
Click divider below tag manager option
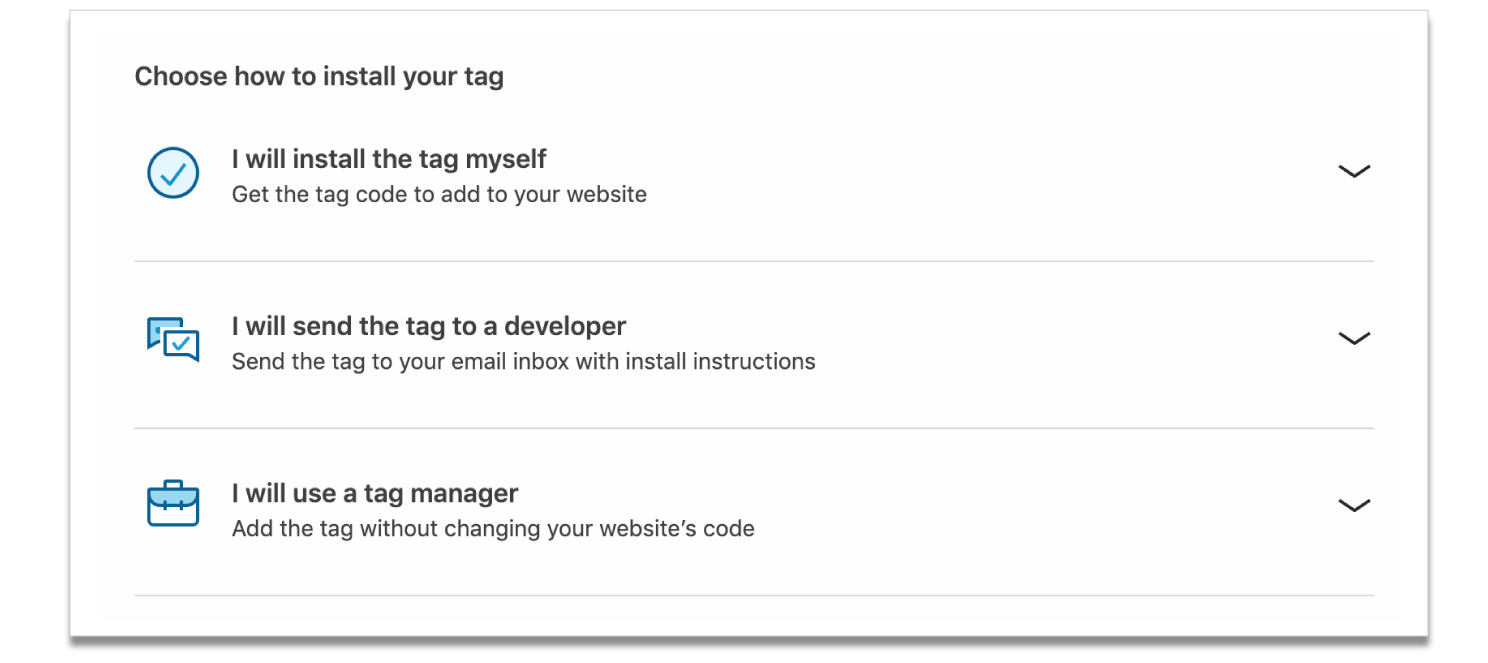point(754,595)
